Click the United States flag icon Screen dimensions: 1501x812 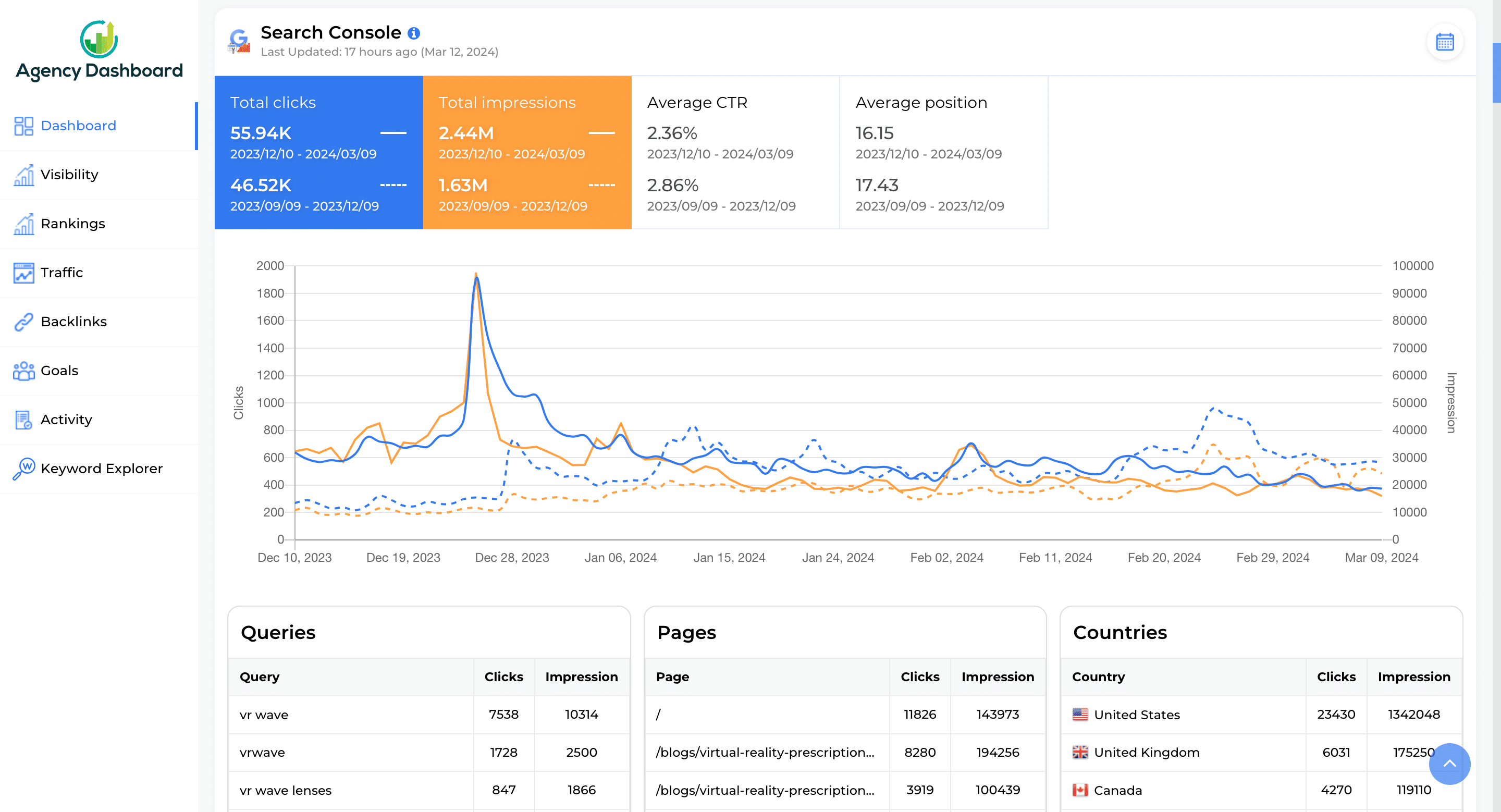click(1080, 714)
